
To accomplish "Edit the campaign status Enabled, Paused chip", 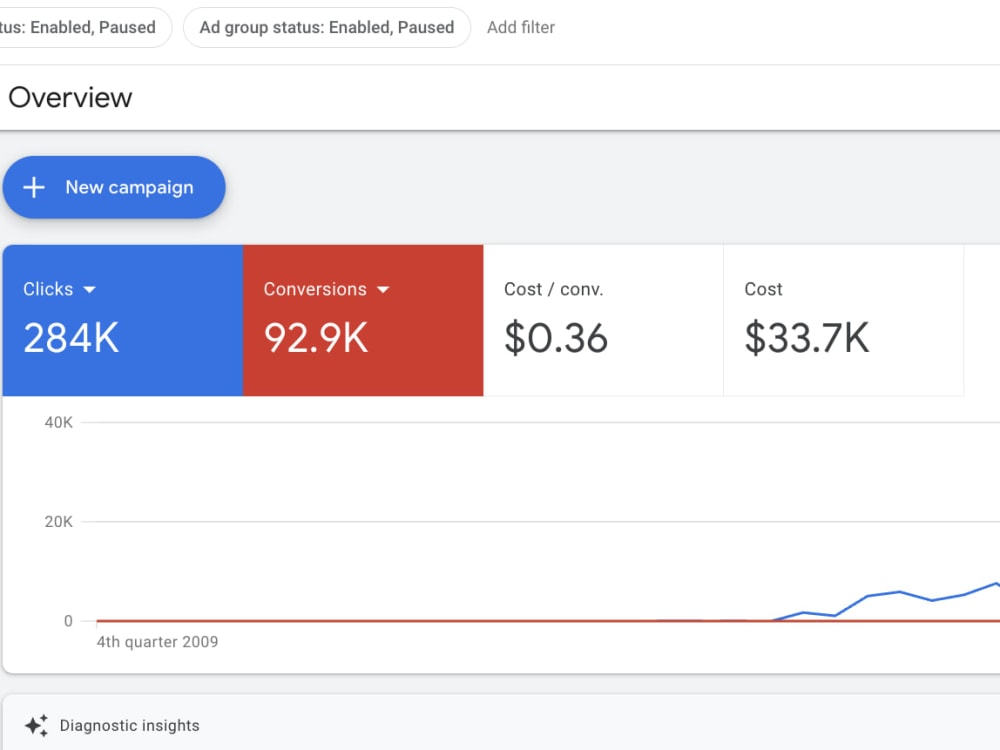I will click(80, 27).
